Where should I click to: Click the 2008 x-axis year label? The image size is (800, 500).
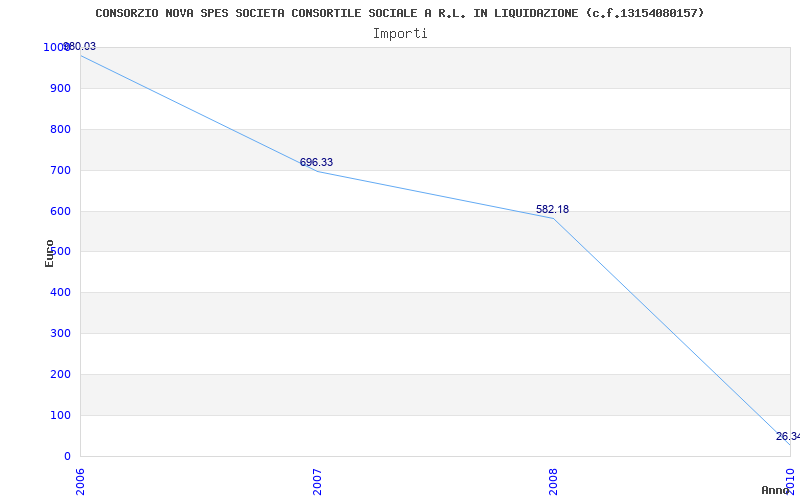[x=553, y=482]
